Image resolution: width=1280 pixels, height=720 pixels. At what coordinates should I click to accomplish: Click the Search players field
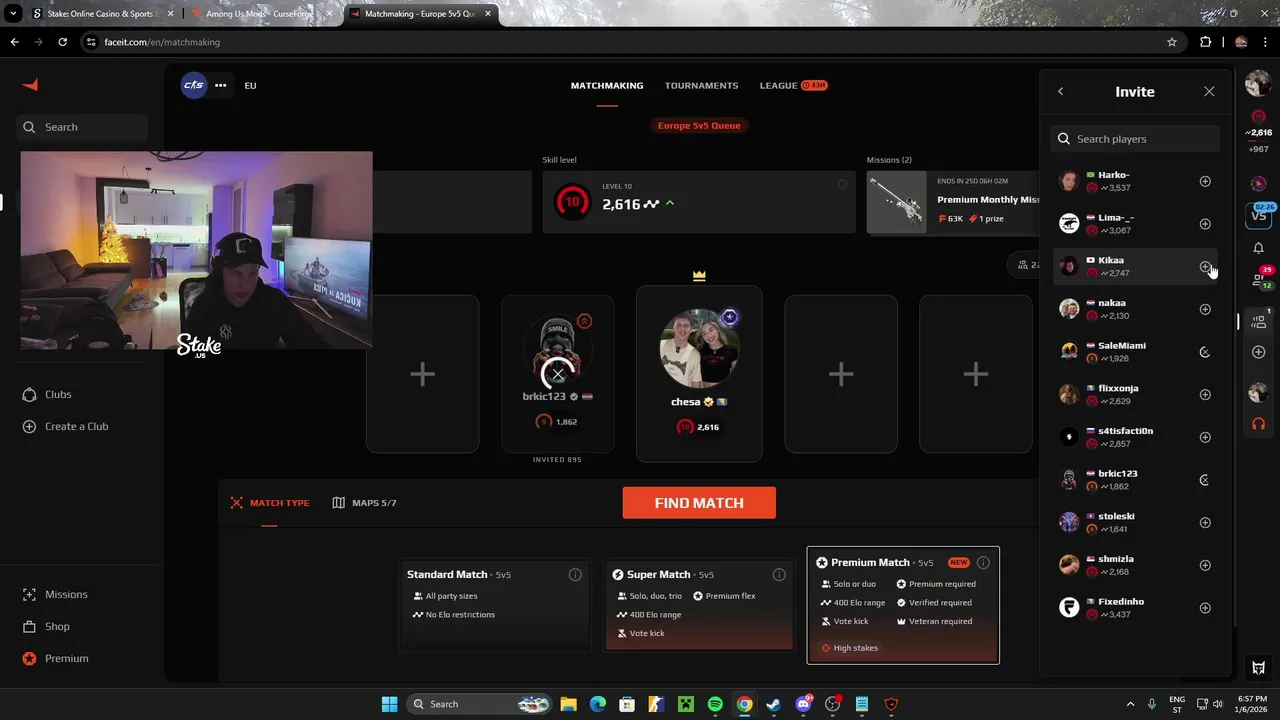click(1135, 139)
